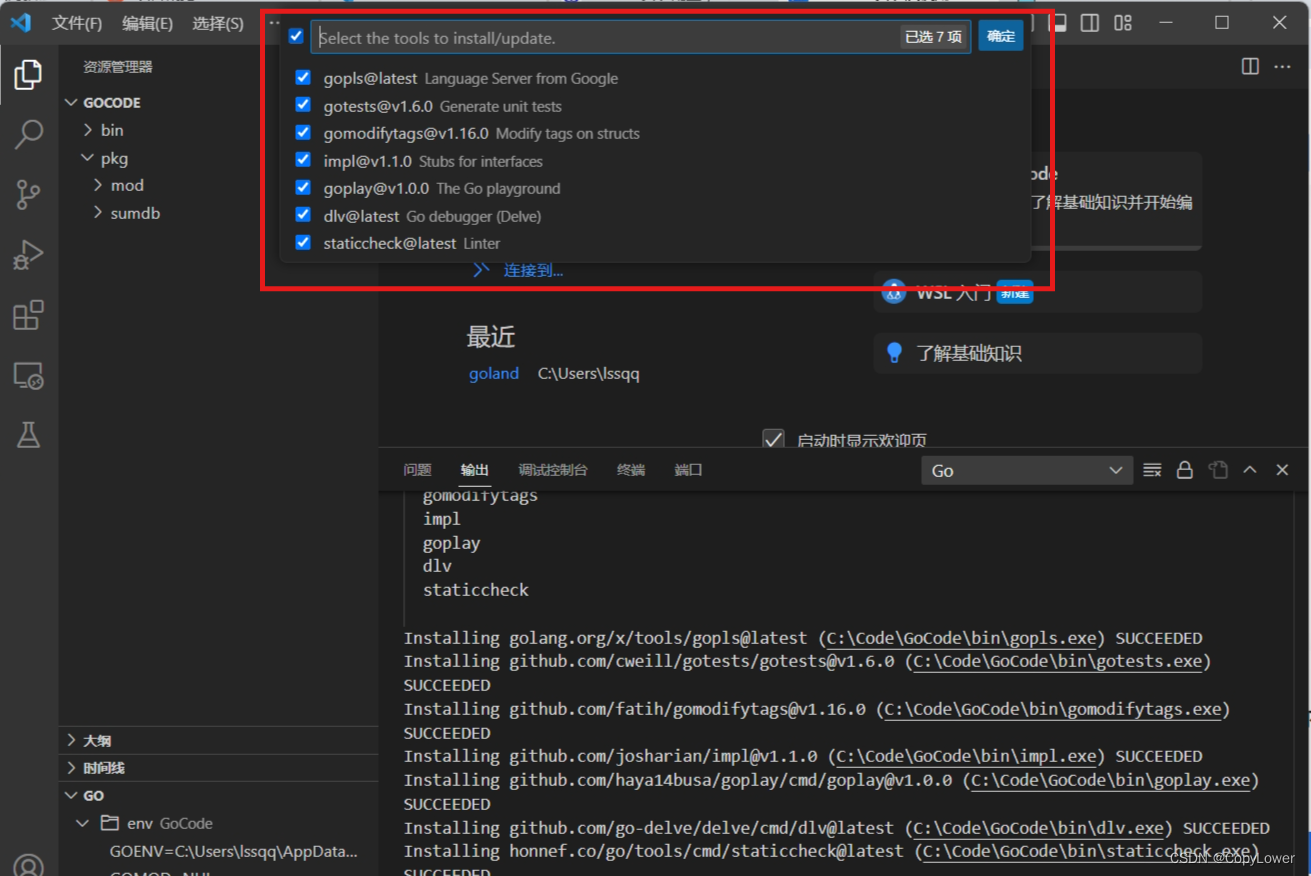
Task: Open the 选择(S) menu
Action: [x=217, y=23]
